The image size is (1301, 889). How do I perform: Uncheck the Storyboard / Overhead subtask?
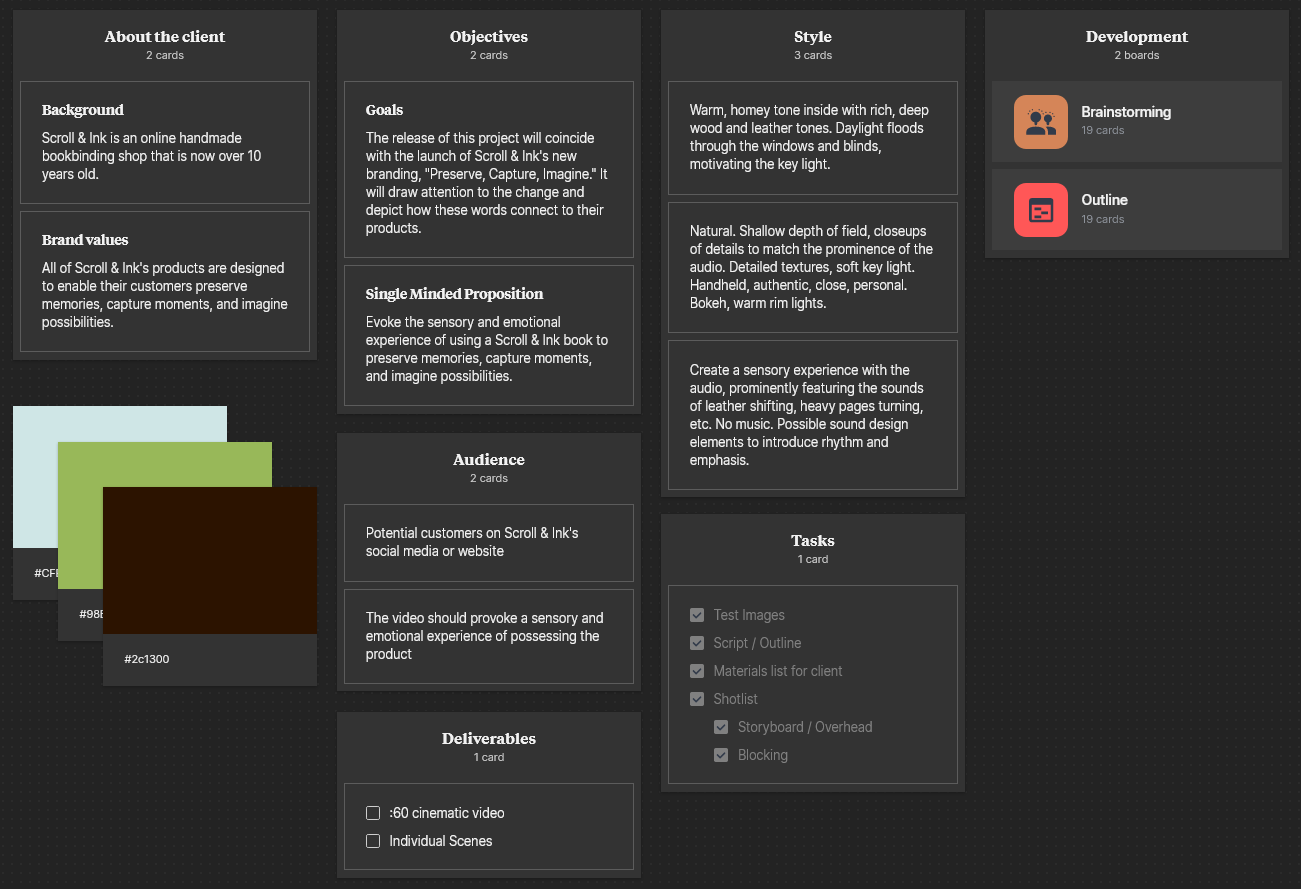point(721,727)
